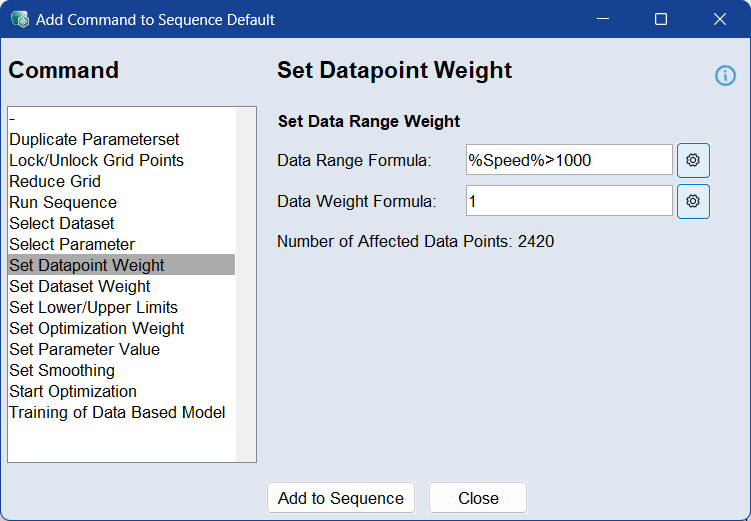Choose Start Optimization command

[x=73, y=391]
